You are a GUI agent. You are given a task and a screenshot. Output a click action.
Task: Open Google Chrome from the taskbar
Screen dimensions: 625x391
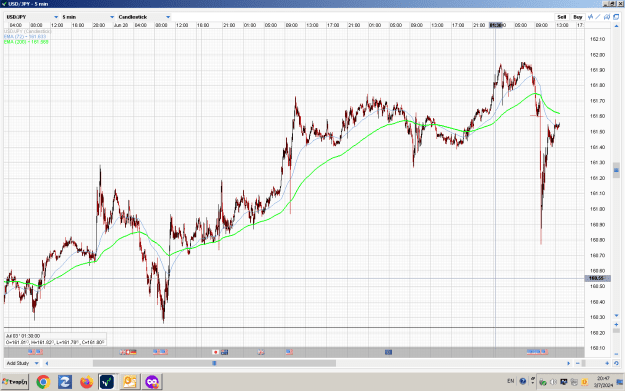(43, 382)
